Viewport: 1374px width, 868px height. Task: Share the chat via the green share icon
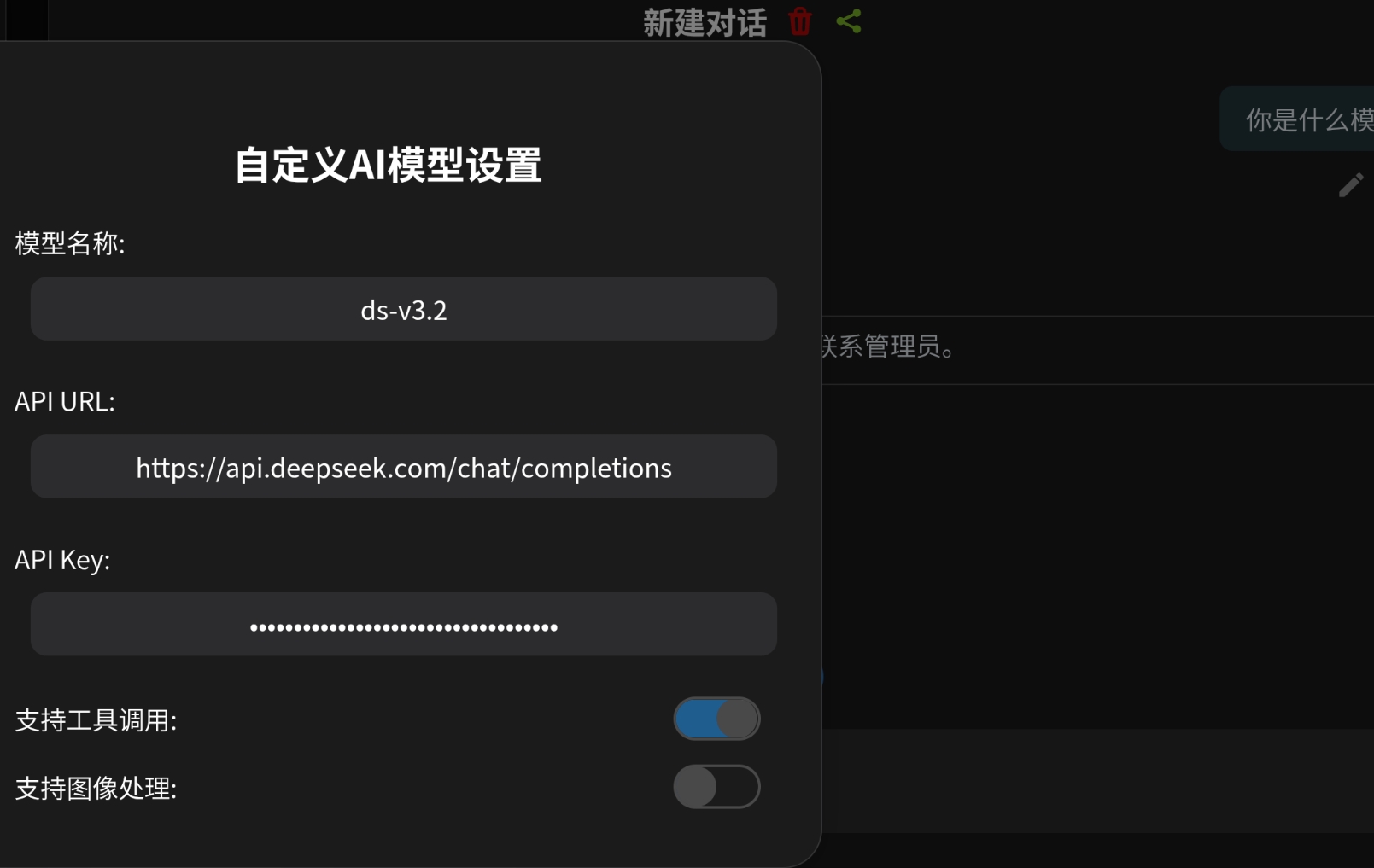(x=849, y=21)
